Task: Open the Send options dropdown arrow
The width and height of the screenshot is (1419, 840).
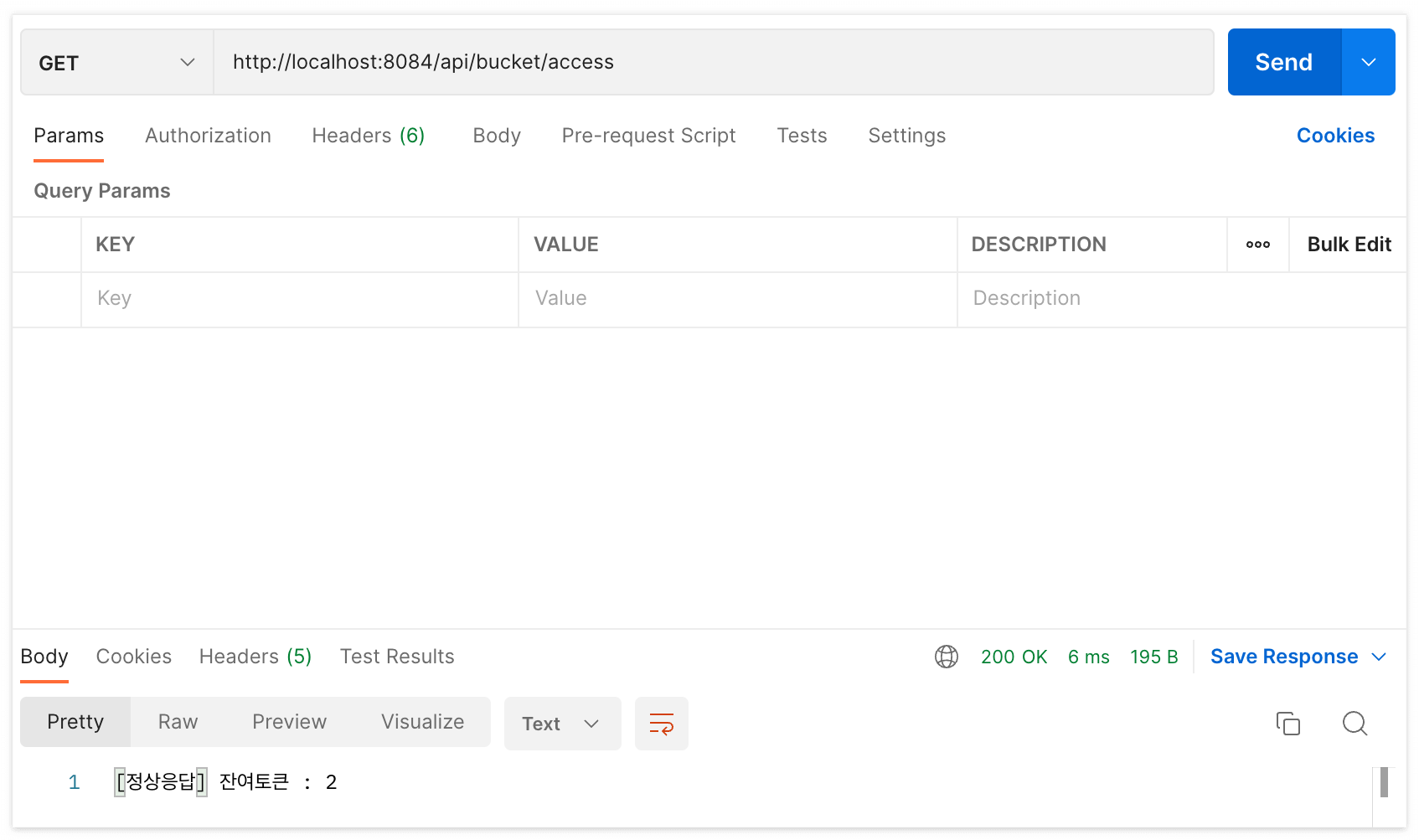Action: point(1369,62)
